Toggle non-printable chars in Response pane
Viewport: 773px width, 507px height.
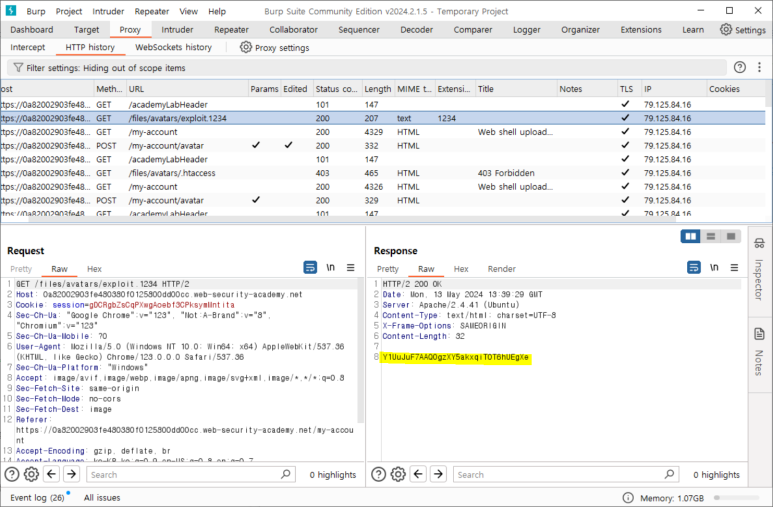(x=714, y=267)
